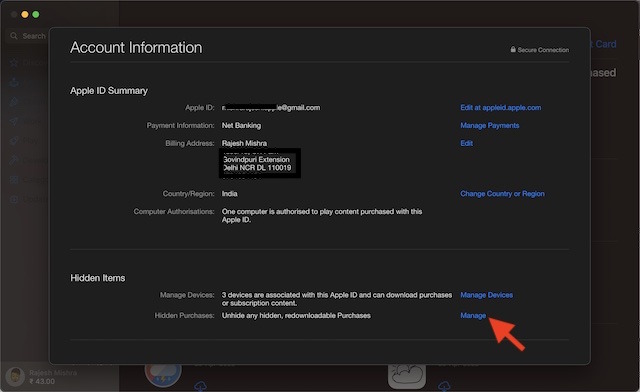Click the Country/Region label
640x392 pixels.
click(x=188, y=194)
